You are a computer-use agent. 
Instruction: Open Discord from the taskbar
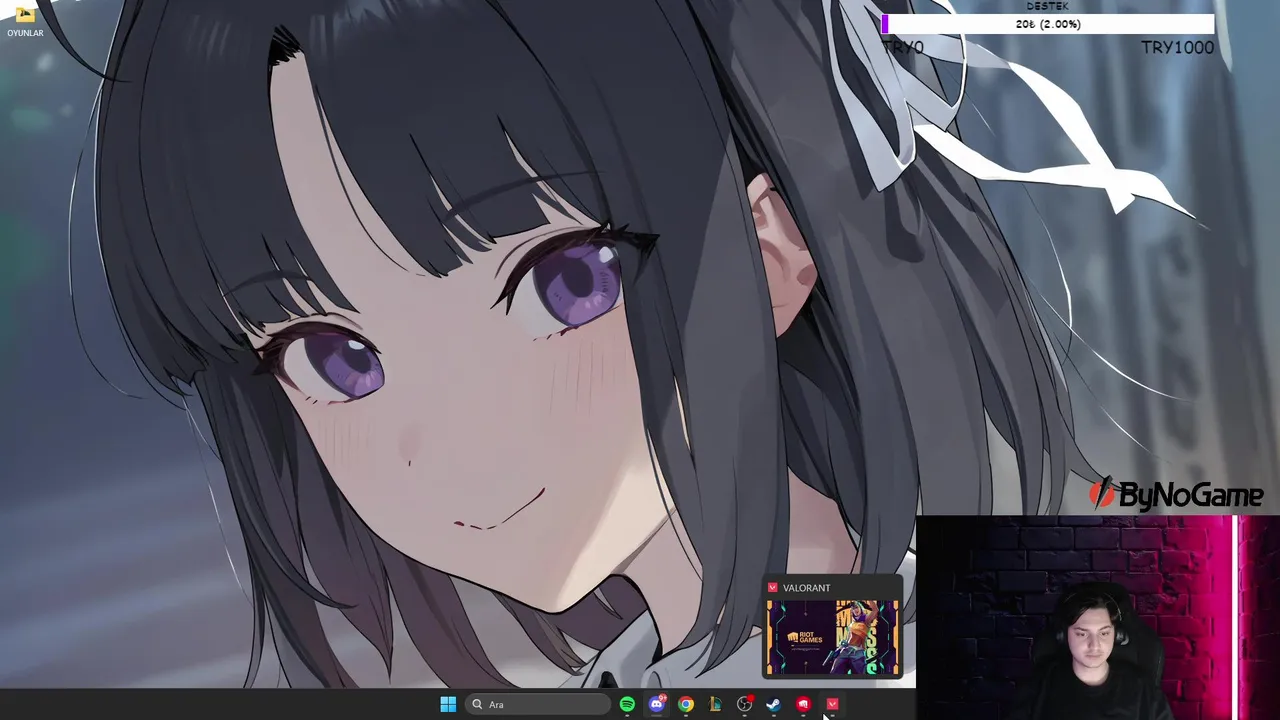pyautogui.click(x=656, y=704)
